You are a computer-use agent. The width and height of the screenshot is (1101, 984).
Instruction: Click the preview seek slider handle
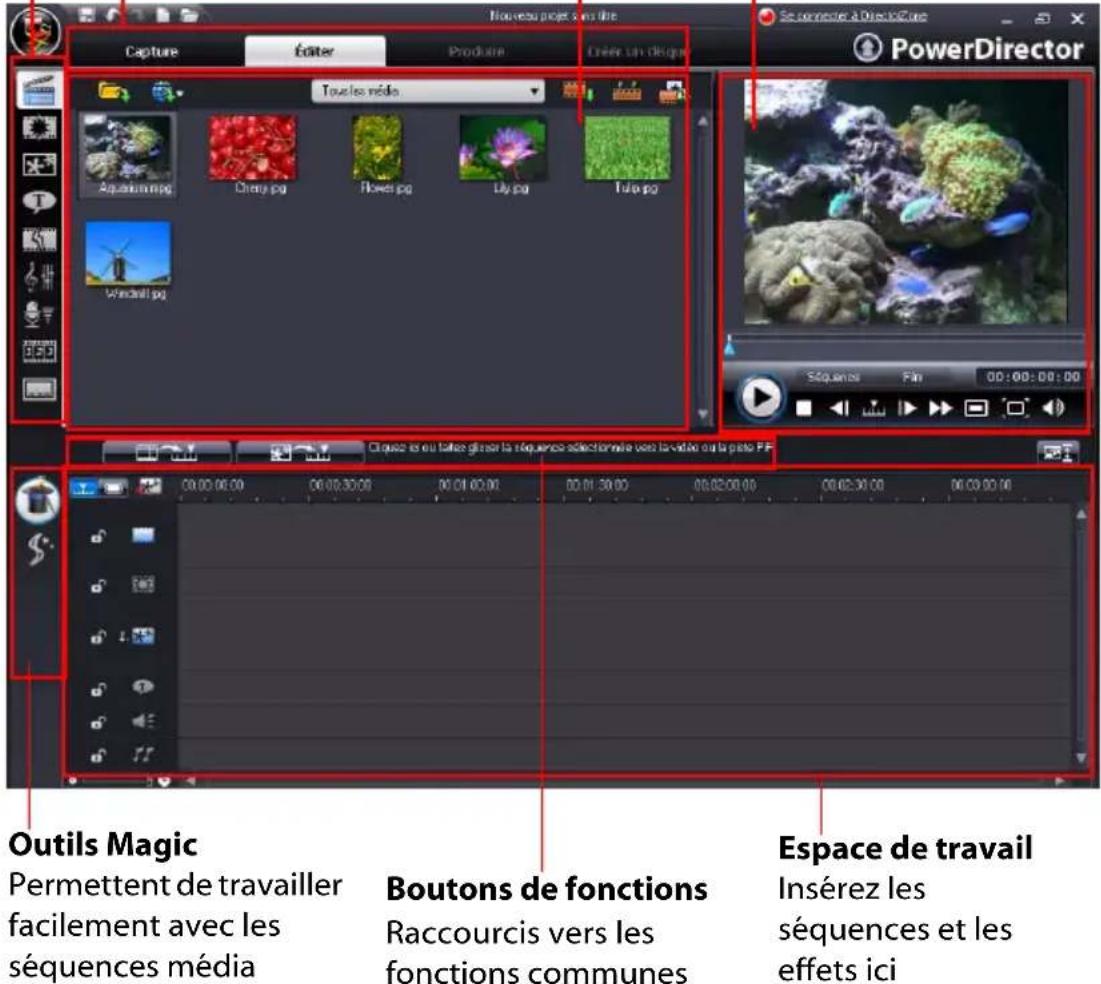[x=730, y=345]
